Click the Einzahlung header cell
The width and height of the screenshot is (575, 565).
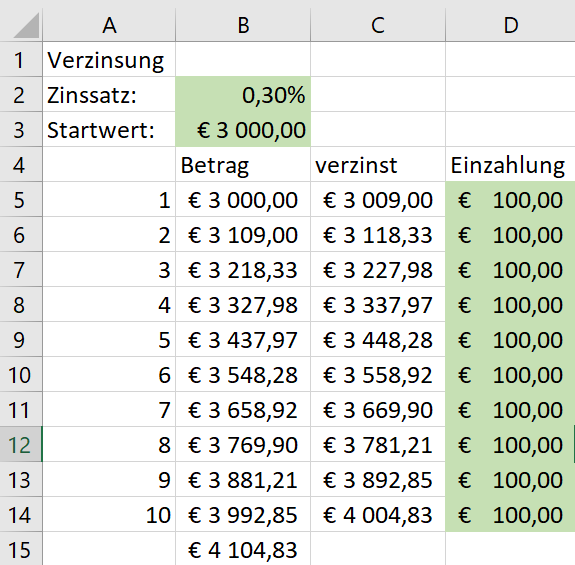click(x=510, y=165)
